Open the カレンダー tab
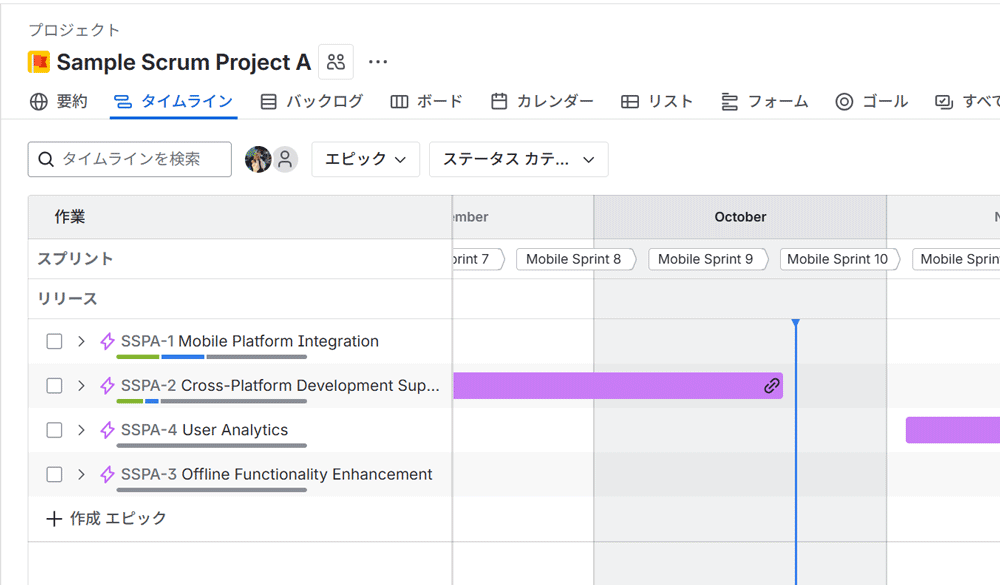This screenshot has width=1000, height=585. 542,101
